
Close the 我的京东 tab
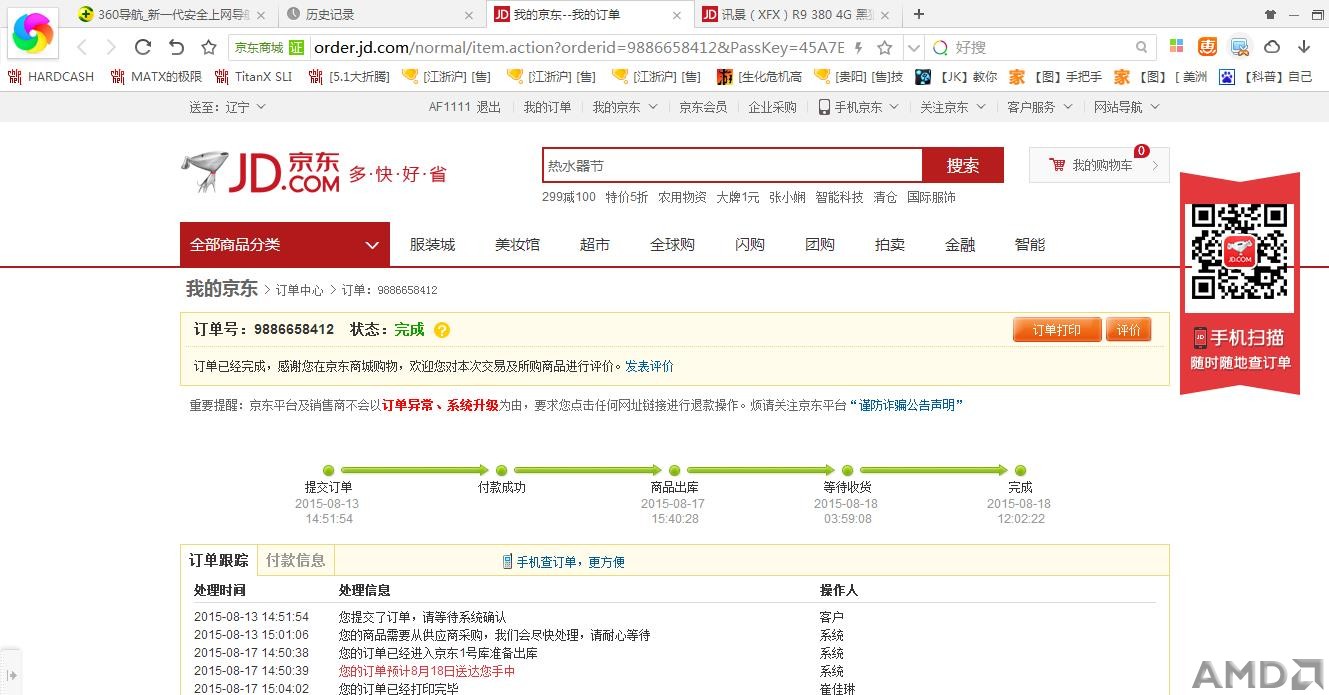[x=677, y=15]
